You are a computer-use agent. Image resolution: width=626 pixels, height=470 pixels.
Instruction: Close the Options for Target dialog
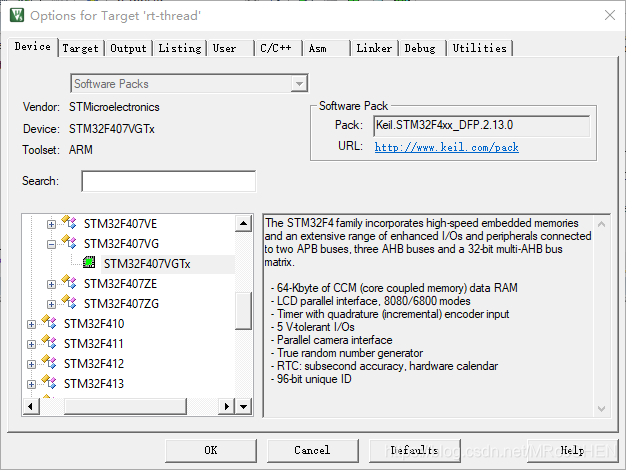(x=610, y=15)
